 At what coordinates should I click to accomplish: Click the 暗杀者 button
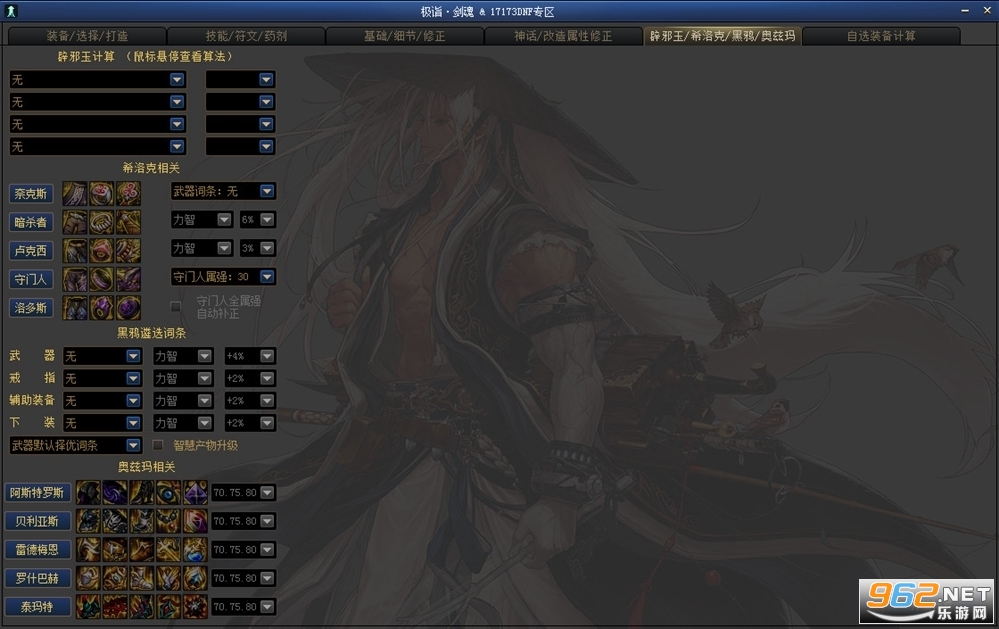coord(31,222)
